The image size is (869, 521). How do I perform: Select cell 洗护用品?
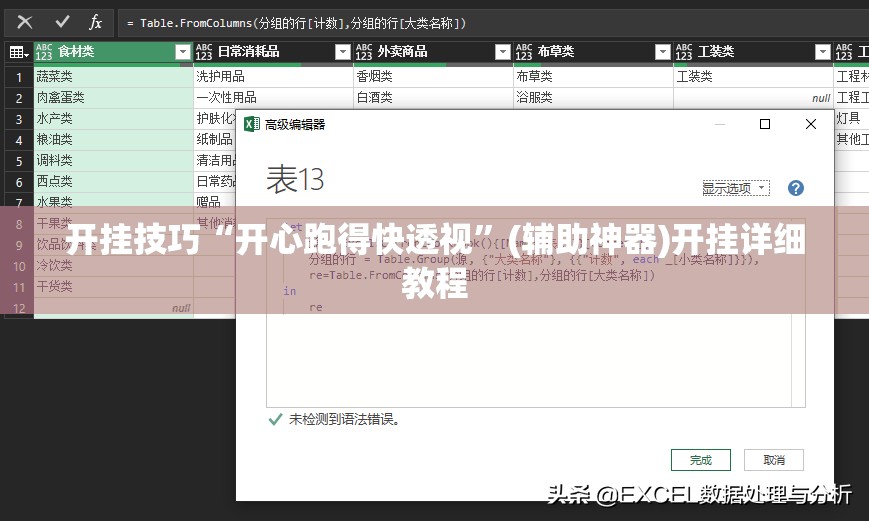pyautogui.click(x=274, y=76)
